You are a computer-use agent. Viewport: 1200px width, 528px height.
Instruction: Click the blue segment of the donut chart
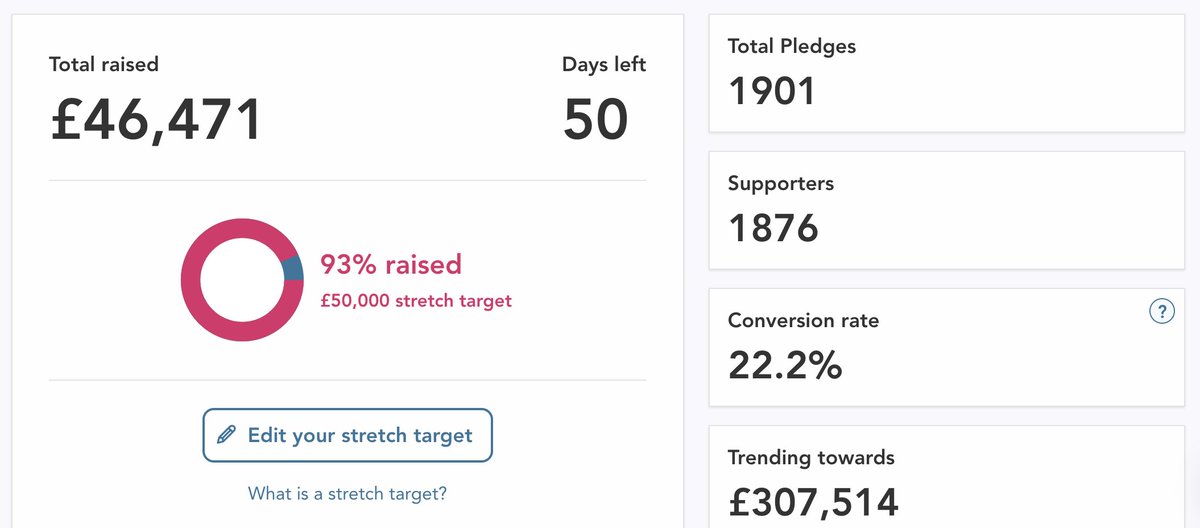292,269
